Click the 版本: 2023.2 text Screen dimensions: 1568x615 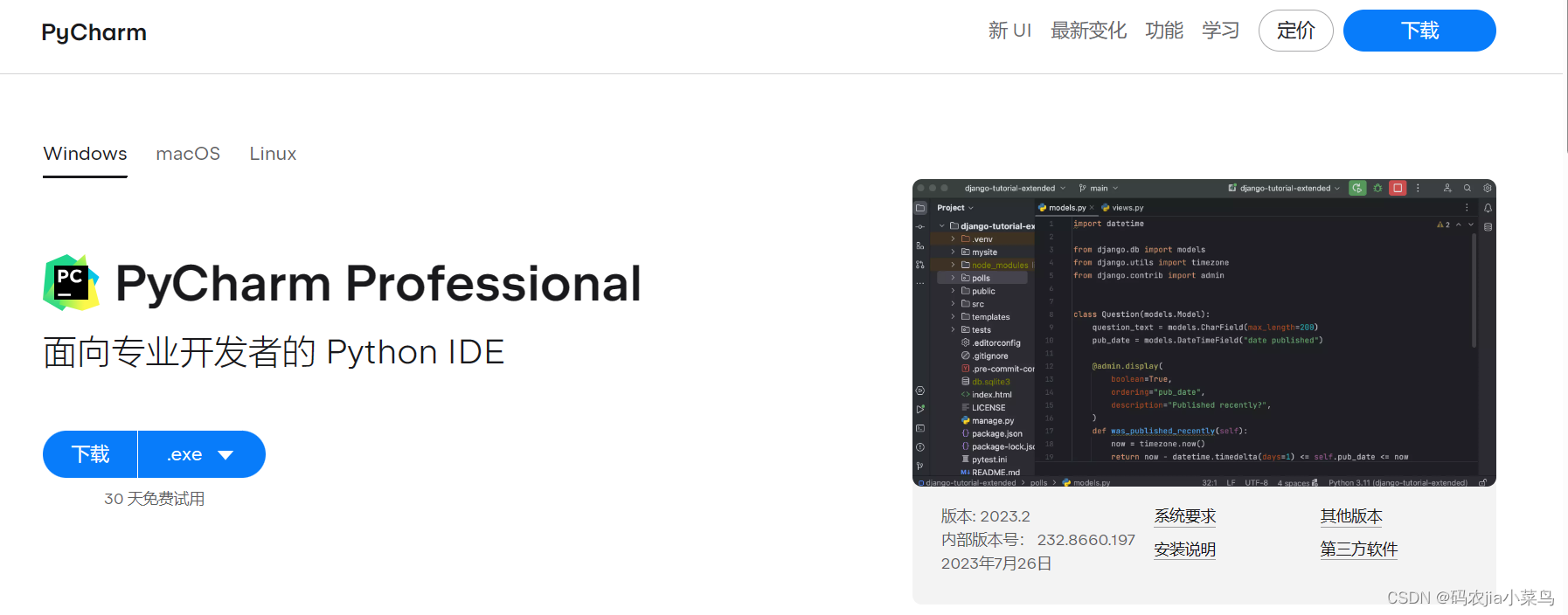(985, 516)
